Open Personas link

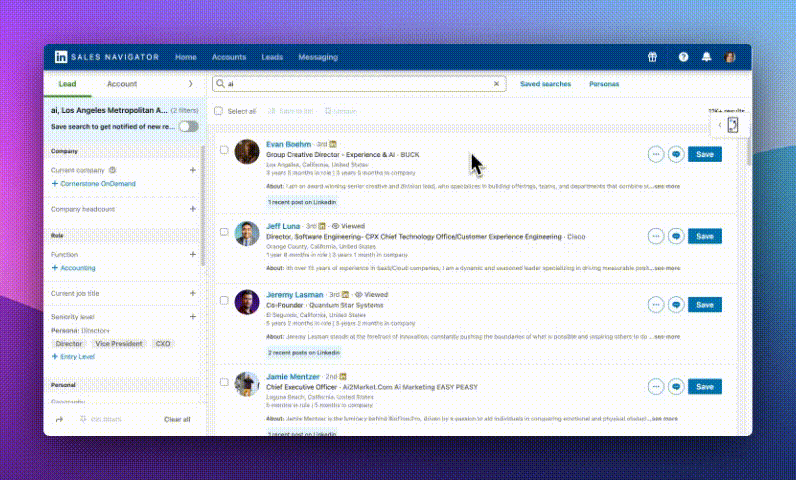[x=604, y=84]
